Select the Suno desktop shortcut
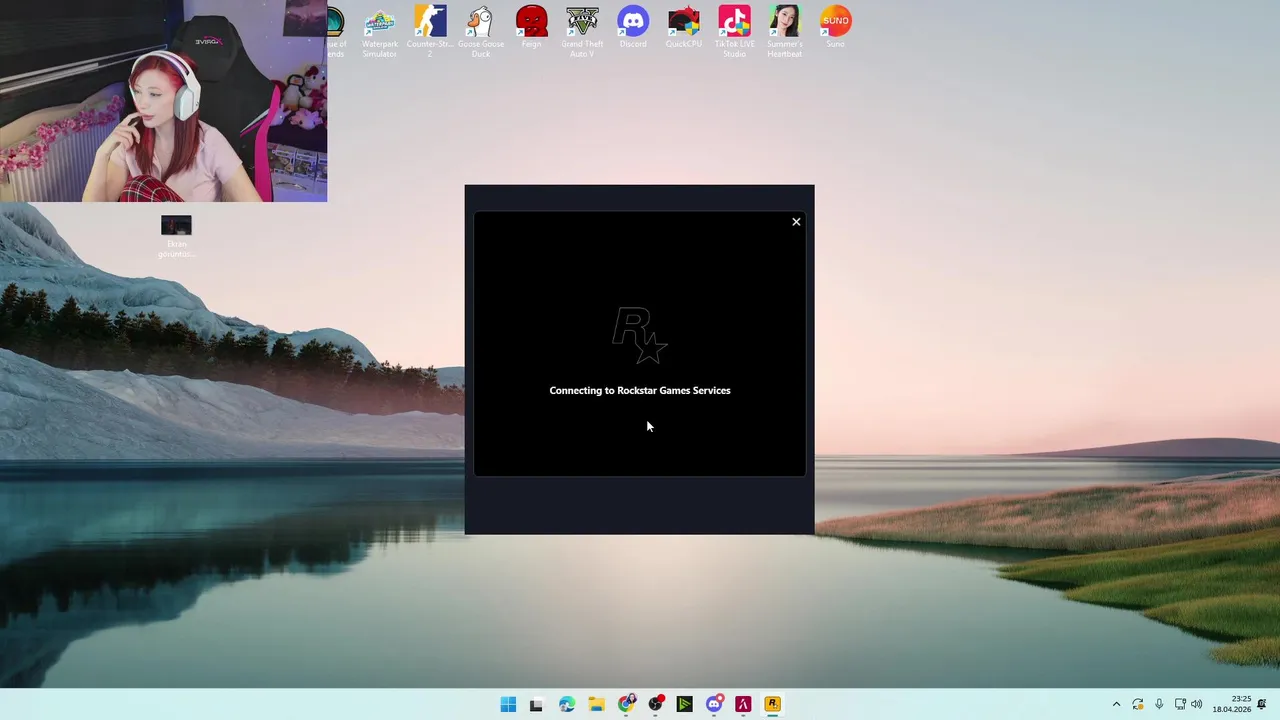 click(x=835, y=28)
